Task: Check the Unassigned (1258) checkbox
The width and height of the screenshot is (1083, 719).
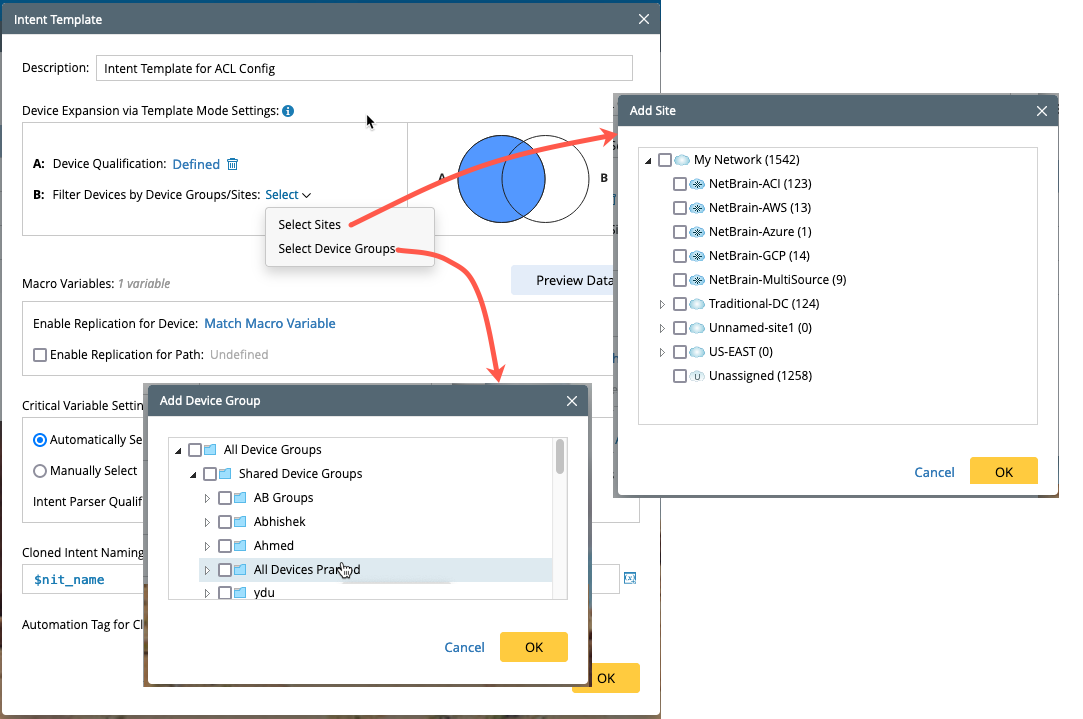Action: tap(680, 376)
